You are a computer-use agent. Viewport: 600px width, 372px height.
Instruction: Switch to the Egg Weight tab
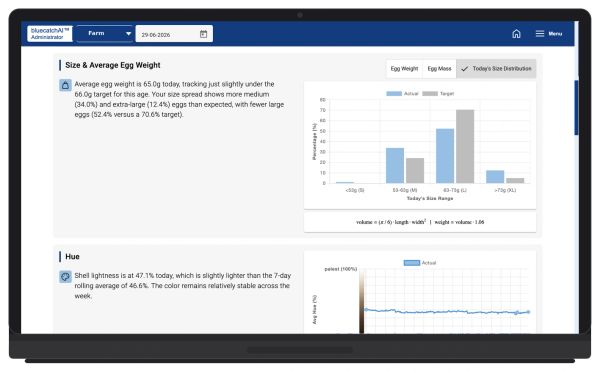coord(404,69)
